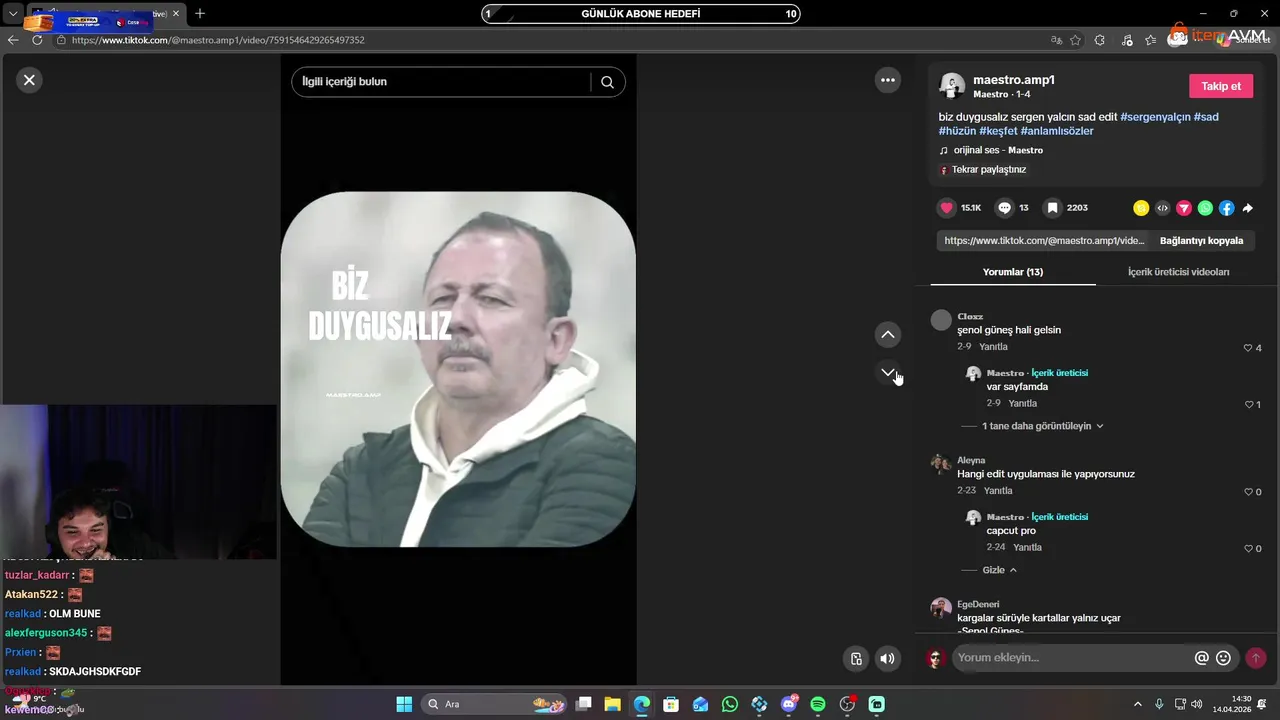
Task: Click Bağlantıyı kopyala button
Action: pos(1201,241)
